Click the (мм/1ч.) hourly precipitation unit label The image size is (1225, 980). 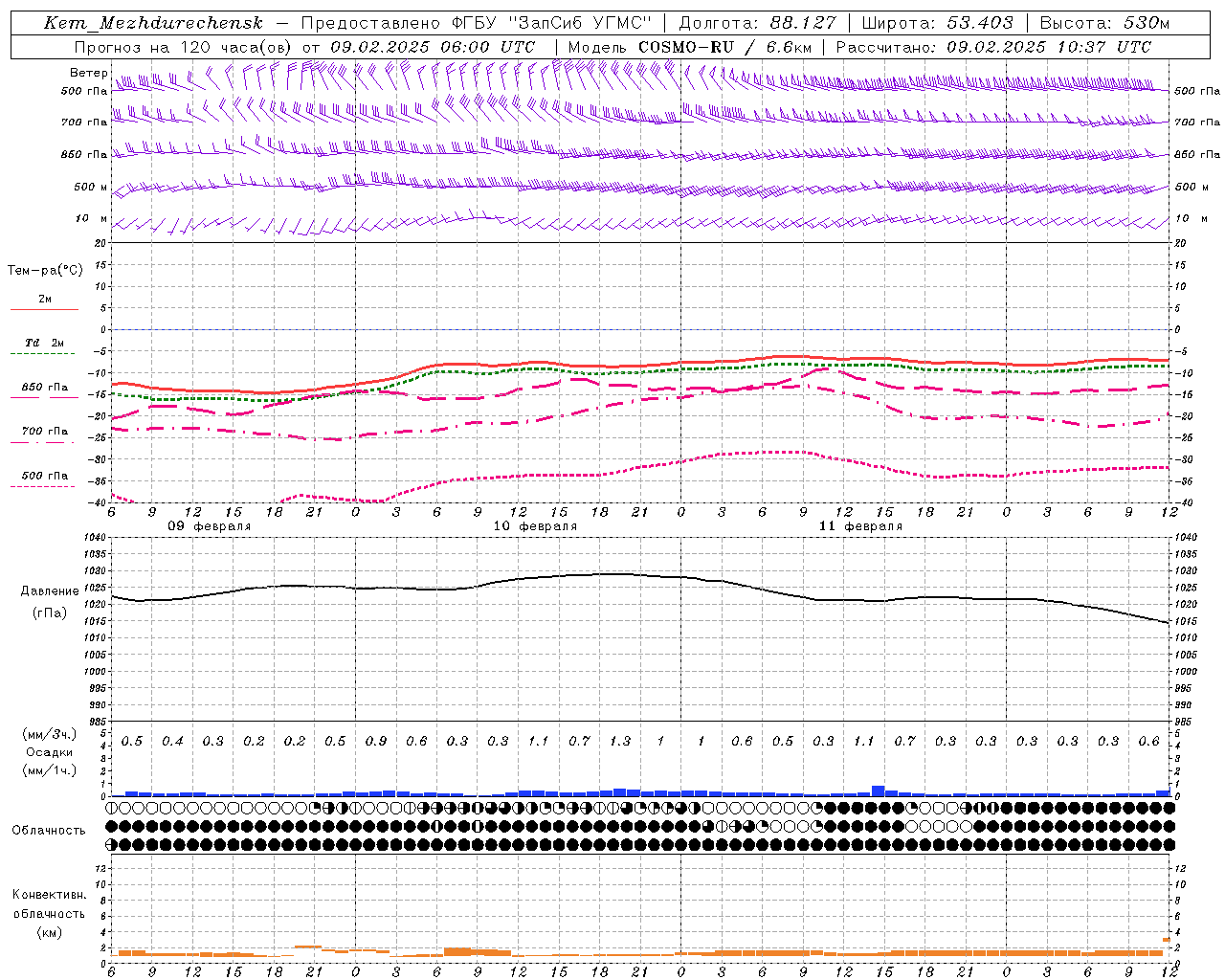point(49,770)
